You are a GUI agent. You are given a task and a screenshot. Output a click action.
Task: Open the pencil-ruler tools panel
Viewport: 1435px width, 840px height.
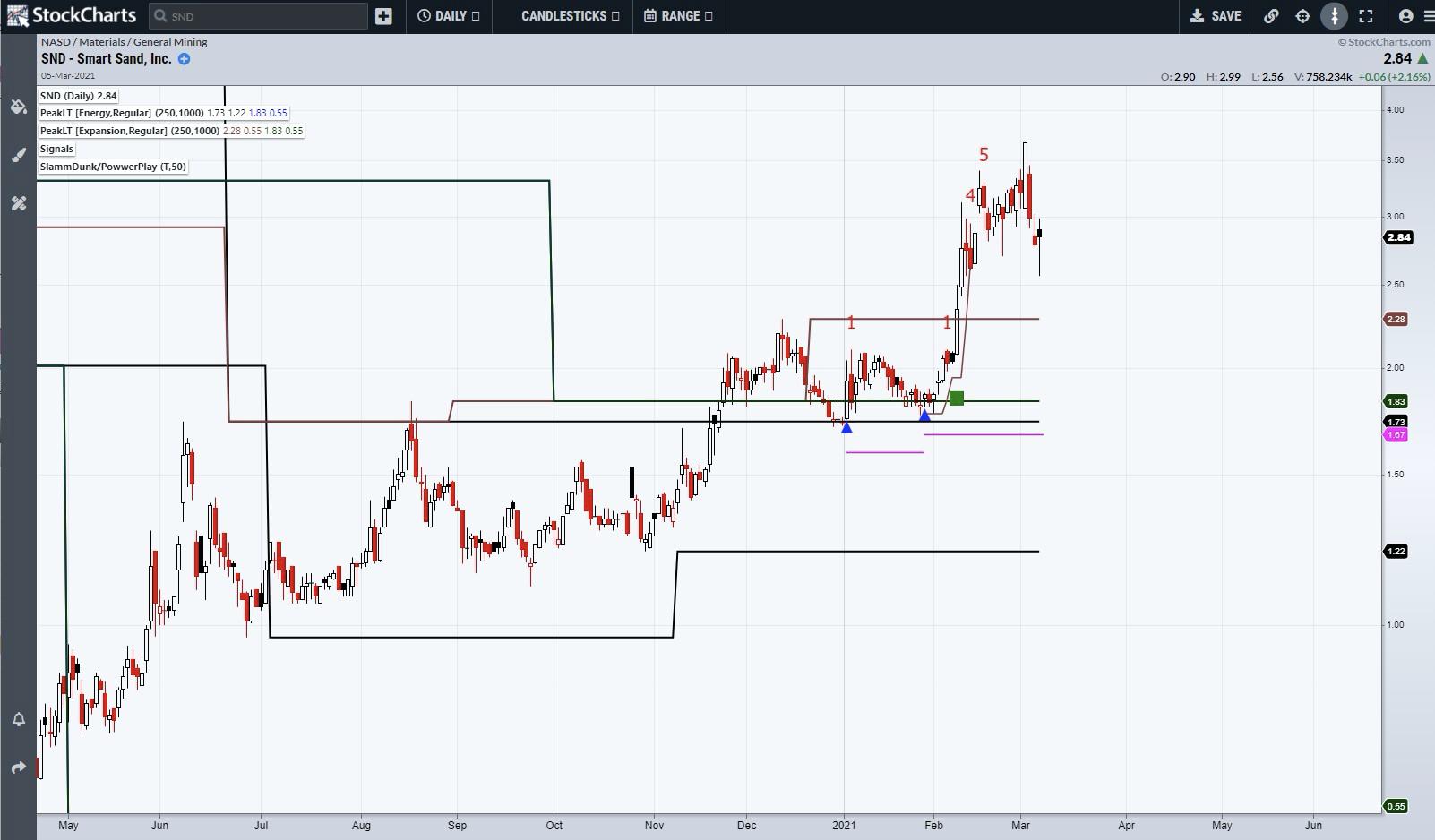[18, 204]
